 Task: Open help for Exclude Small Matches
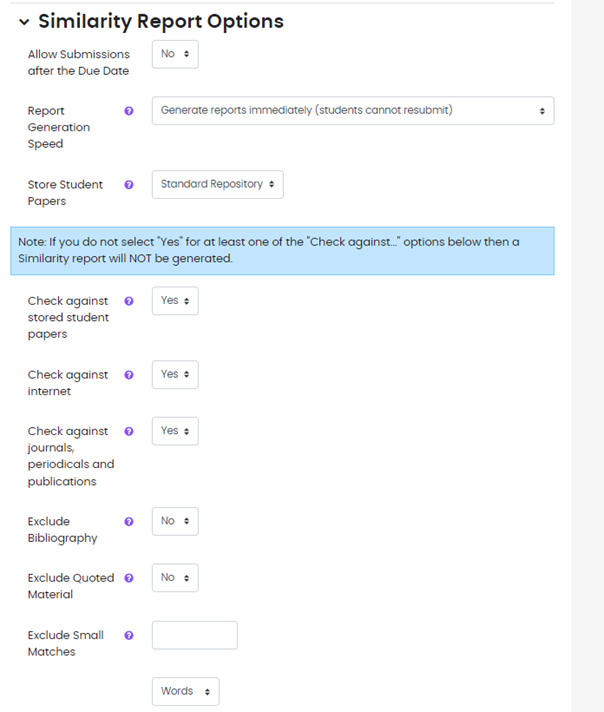[129, 635]
